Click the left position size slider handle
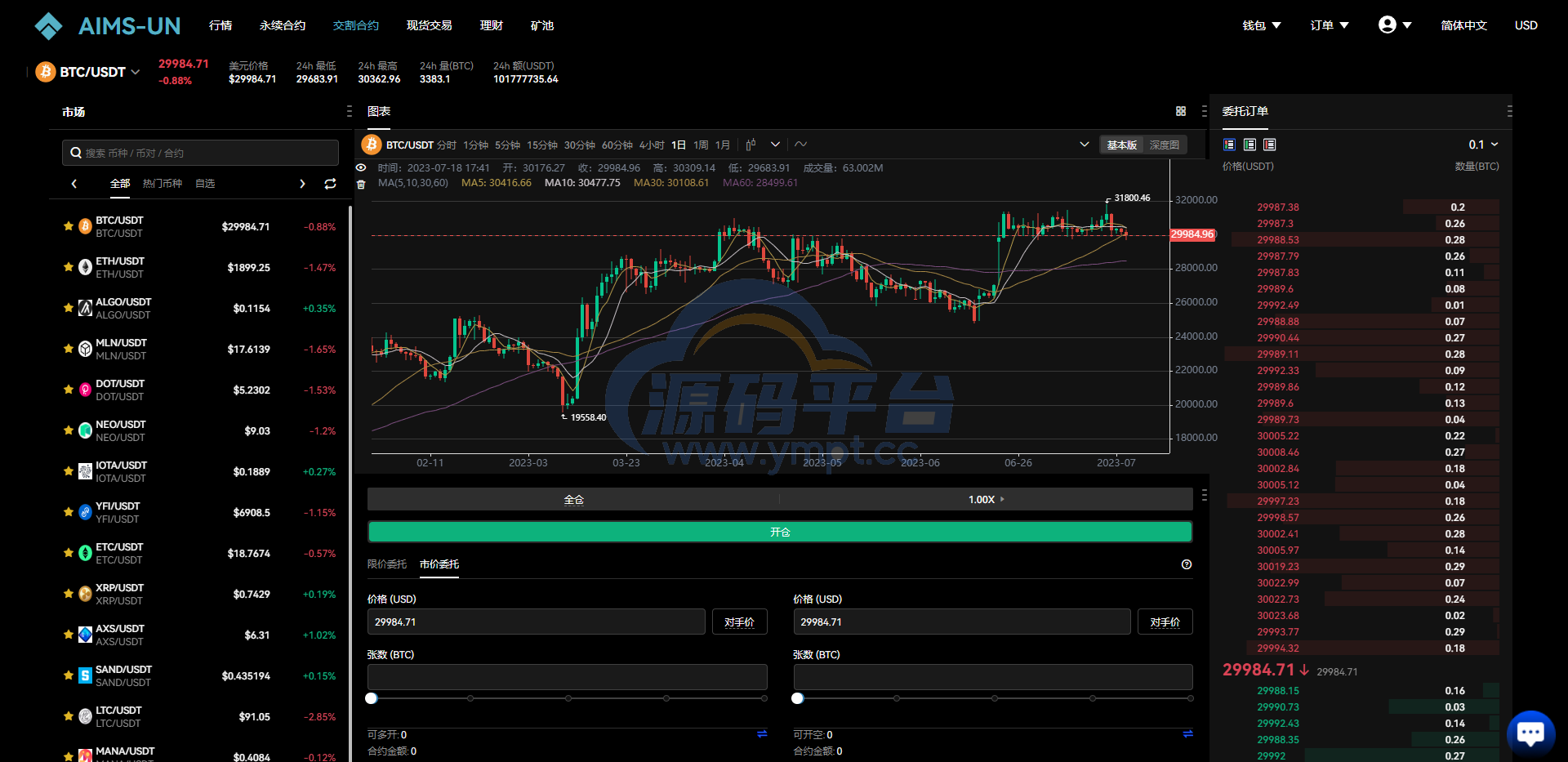The height and width of the screenshot is (762, 1568). [x=372, y=698]
